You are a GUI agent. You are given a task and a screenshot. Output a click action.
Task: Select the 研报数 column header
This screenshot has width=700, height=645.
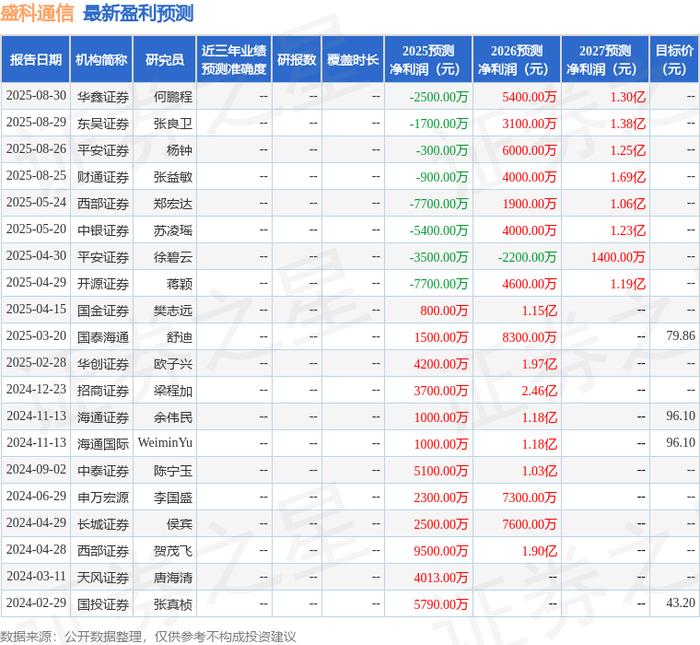(x=296, y=59)
